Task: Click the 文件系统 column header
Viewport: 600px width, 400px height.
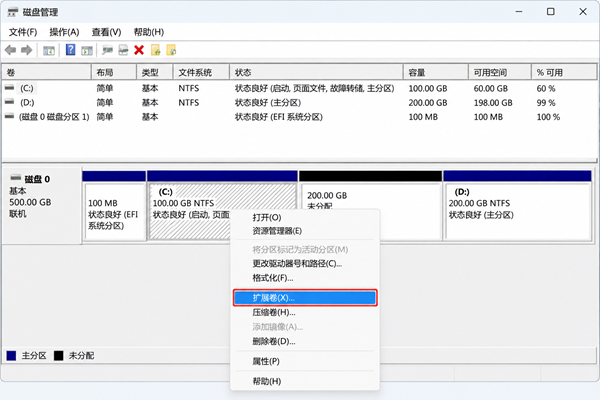Action: pos(201,72)
